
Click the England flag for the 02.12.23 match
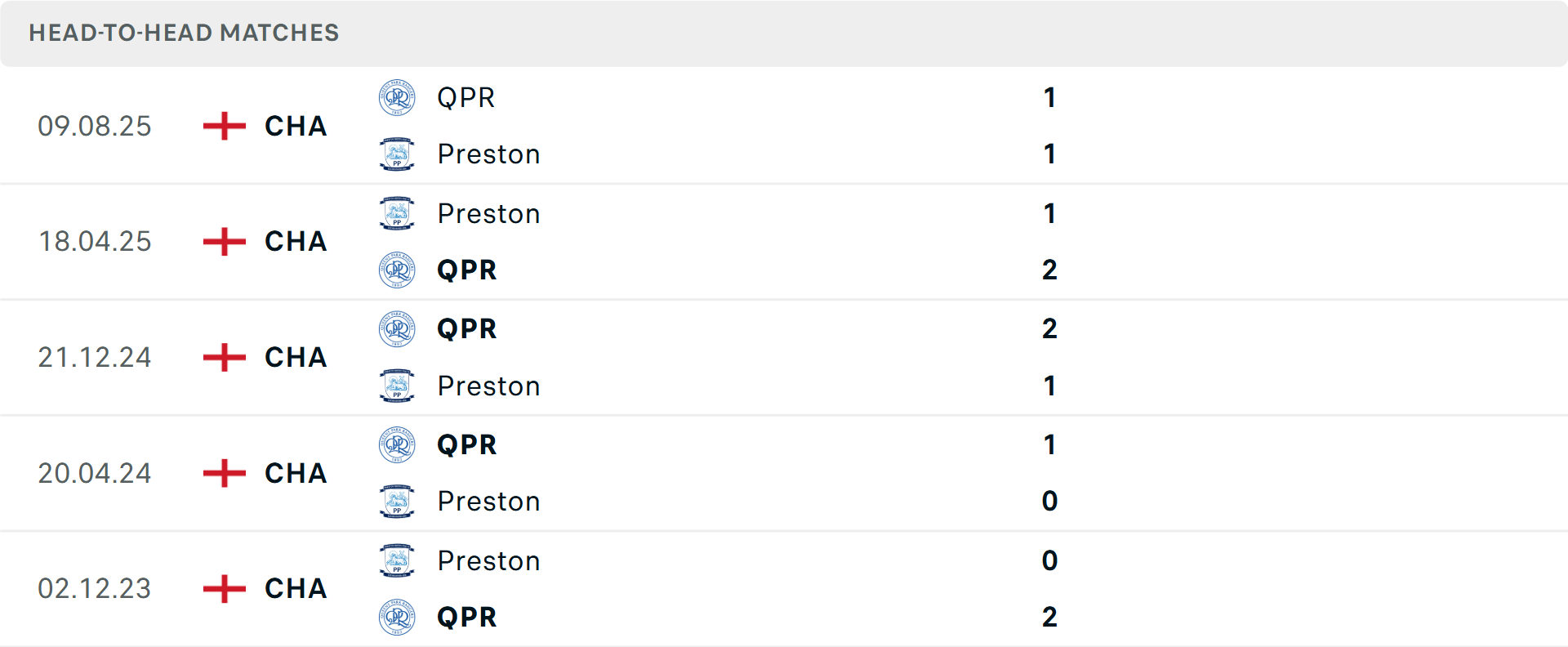pyautogui.click(x=222, y=589)
